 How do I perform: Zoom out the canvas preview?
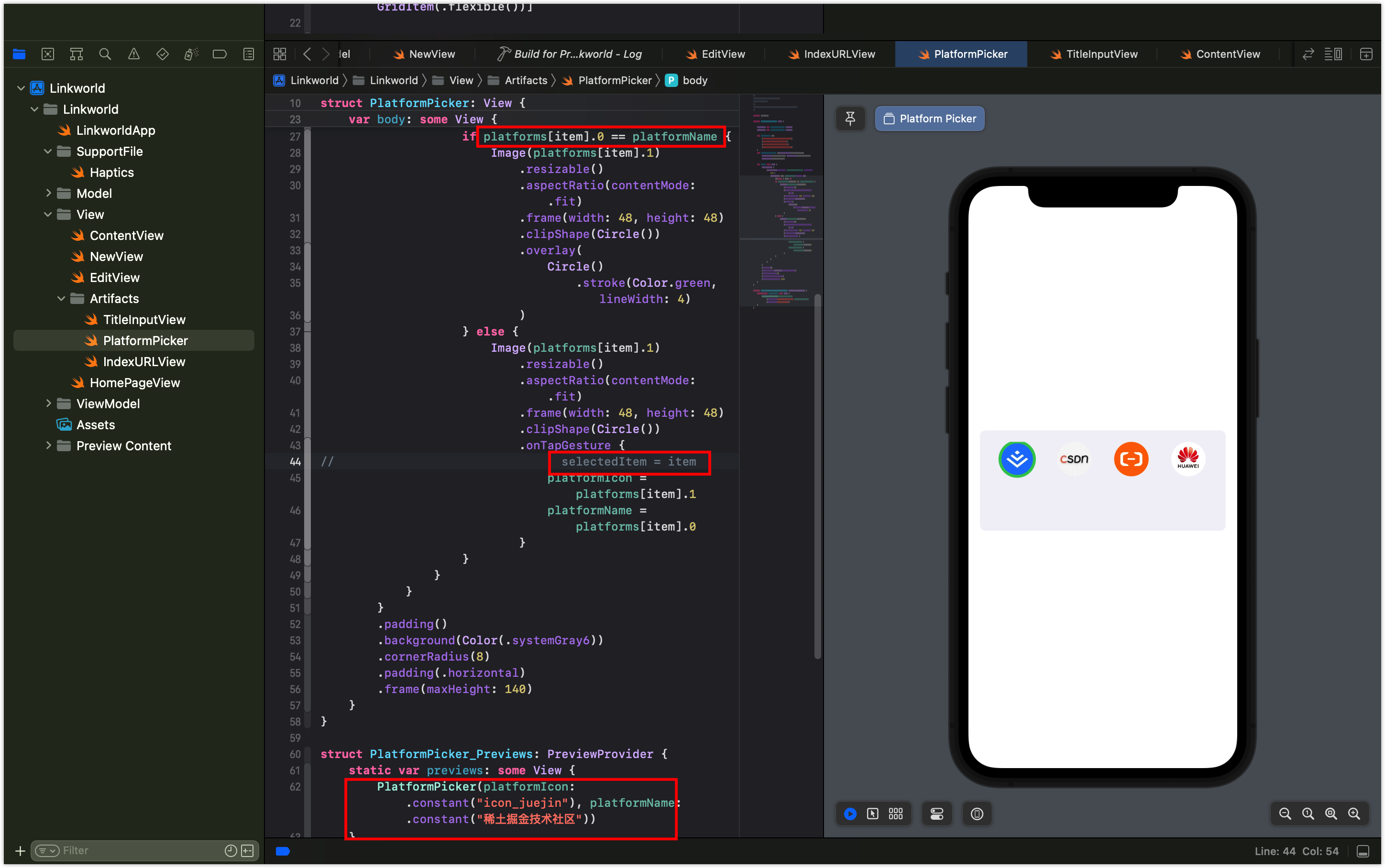tap(1285, 814)
